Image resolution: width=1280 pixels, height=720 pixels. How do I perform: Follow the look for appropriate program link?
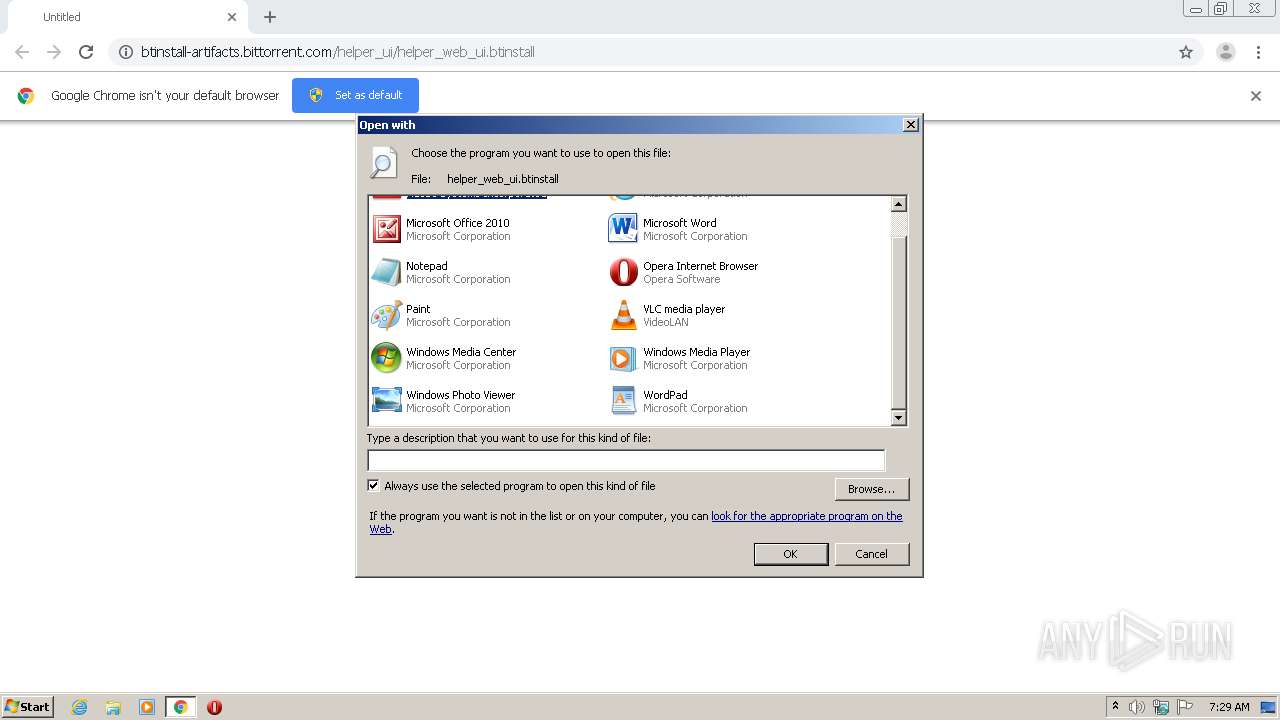[x=806, y=516]
